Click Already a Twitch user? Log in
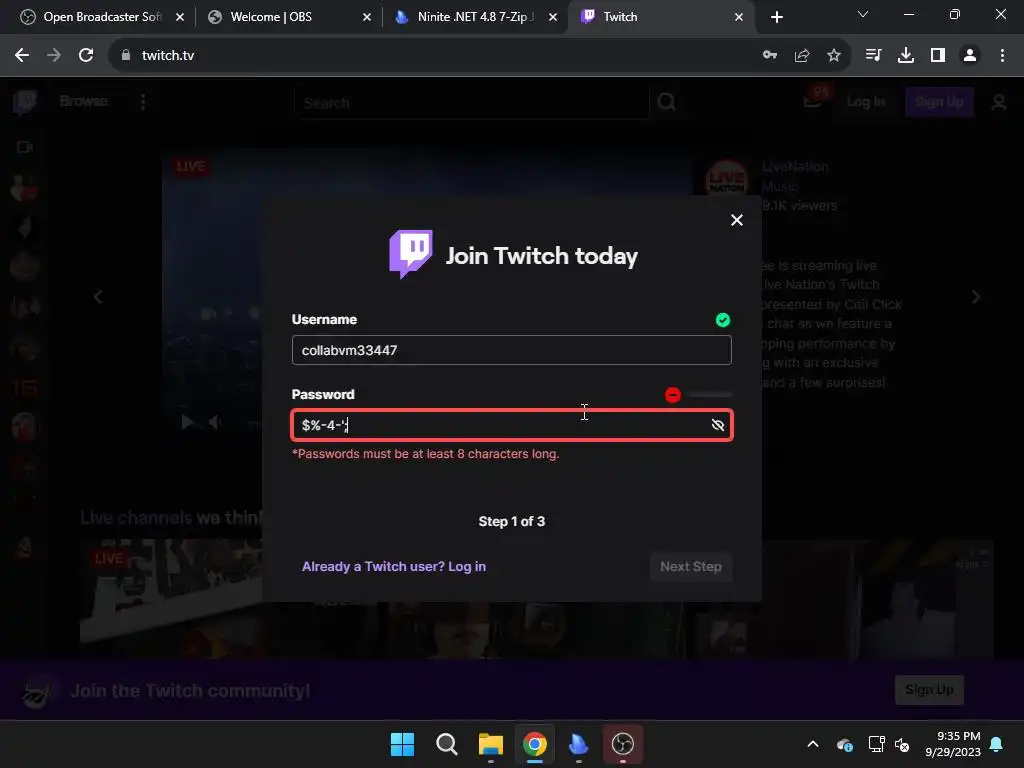 click(394, 566)
